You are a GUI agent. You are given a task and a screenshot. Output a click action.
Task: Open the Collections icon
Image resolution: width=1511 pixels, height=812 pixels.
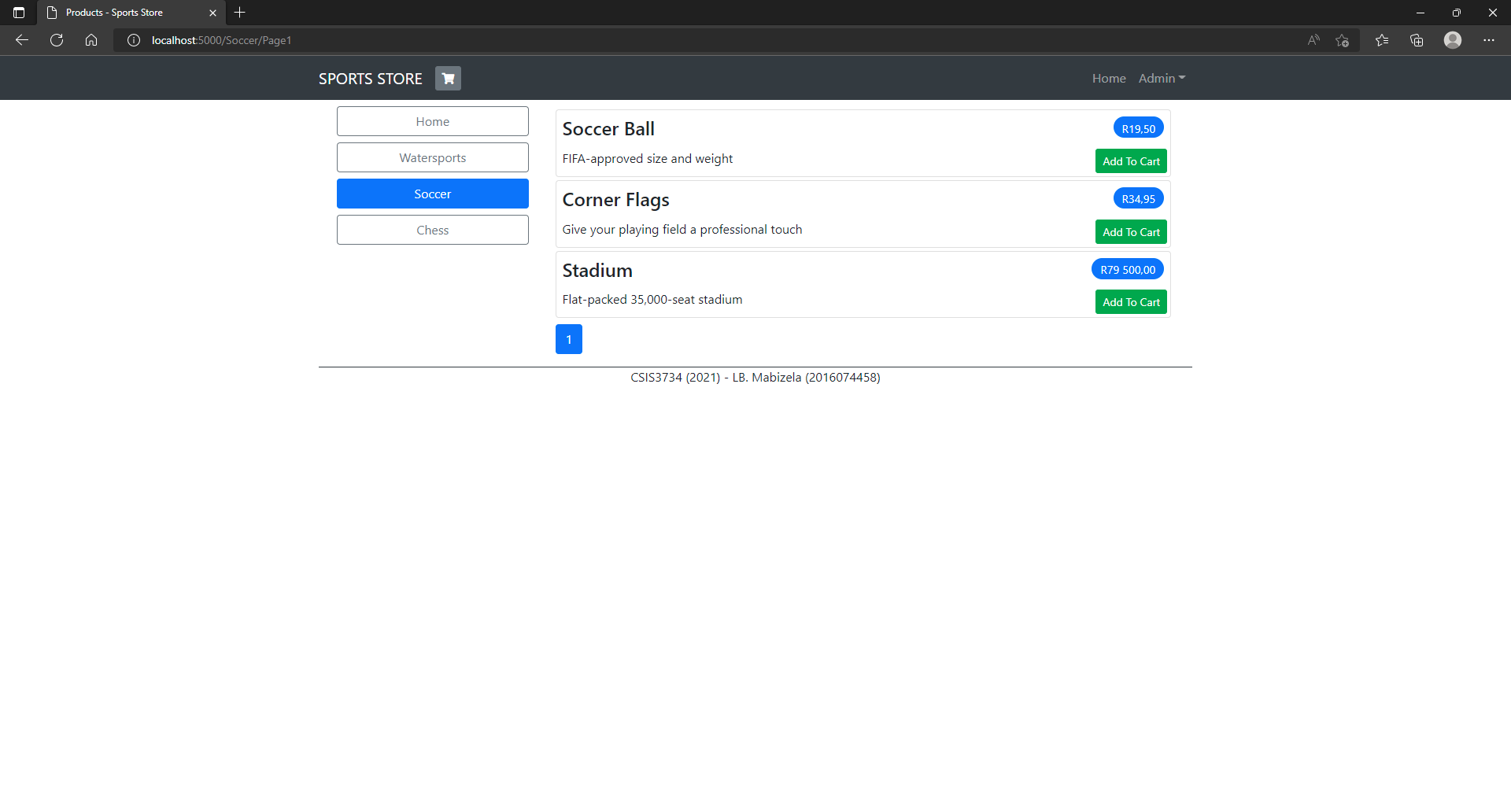pos(1417,40)
